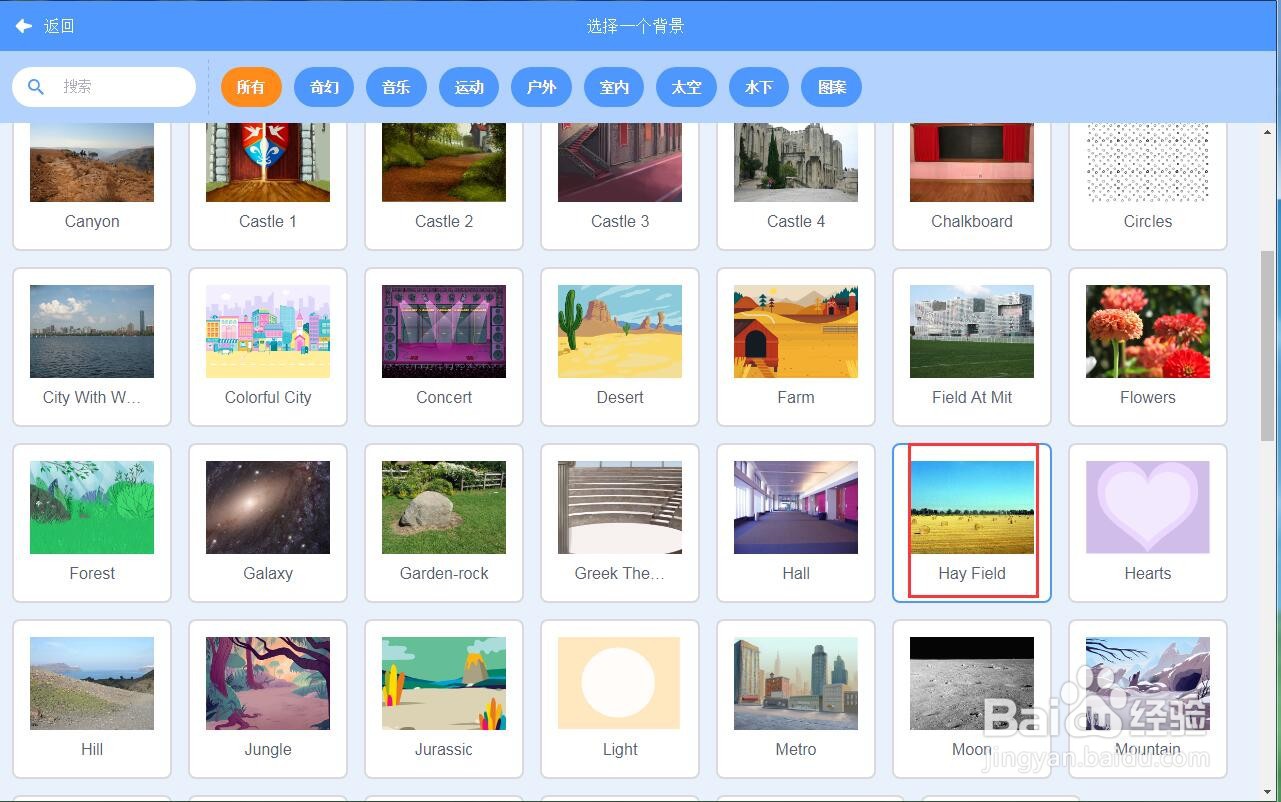Image resolution: width=1281 pixels, height=802 pixels.
Task: Pick the Colorful City backdrop
Action: click(268, 347)
